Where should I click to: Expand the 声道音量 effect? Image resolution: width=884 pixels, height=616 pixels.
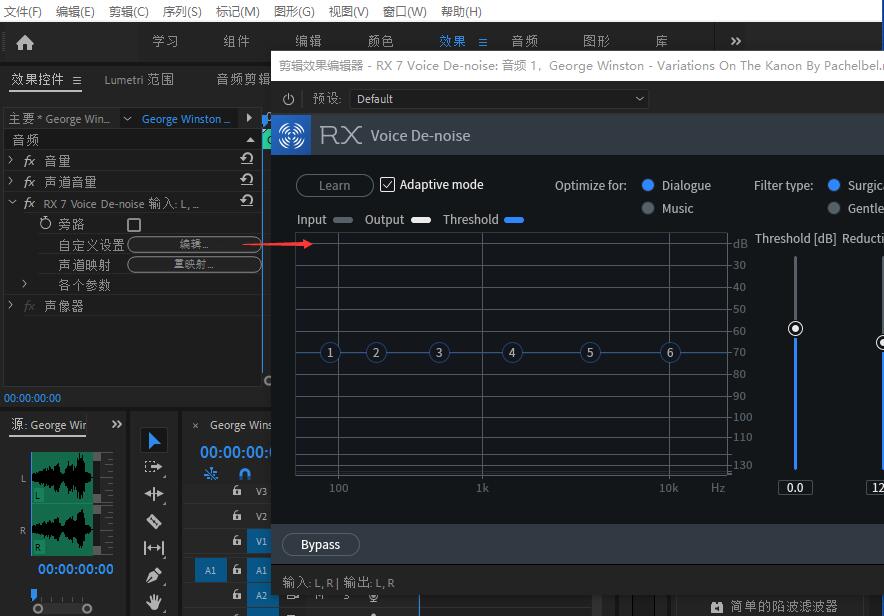tap(11, 181)
